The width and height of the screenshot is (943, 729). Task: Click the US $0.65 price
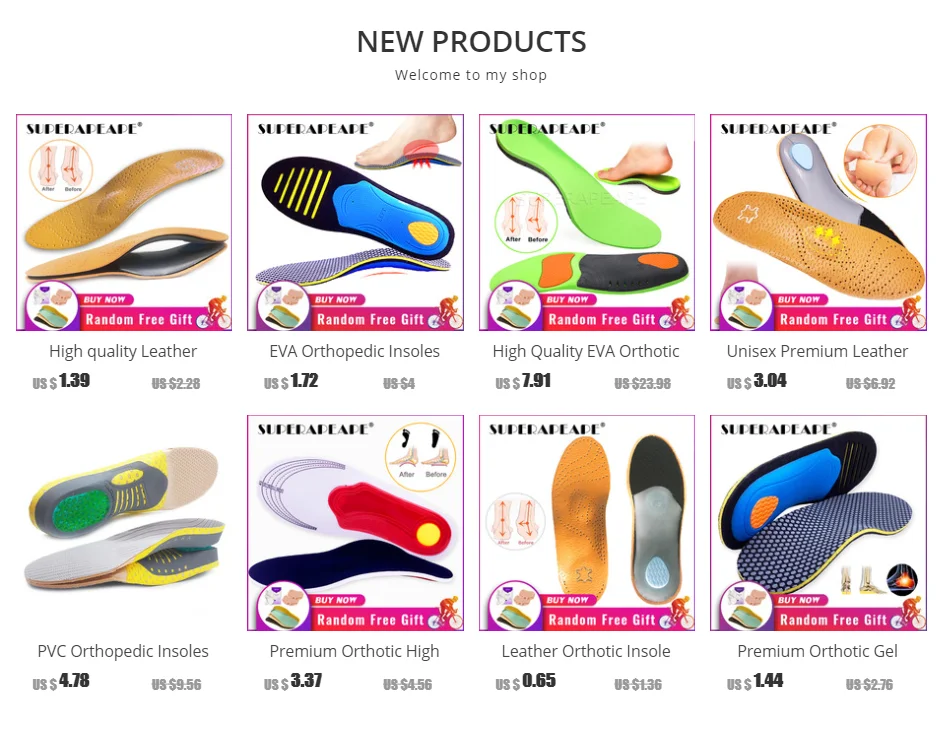point(526,681)
